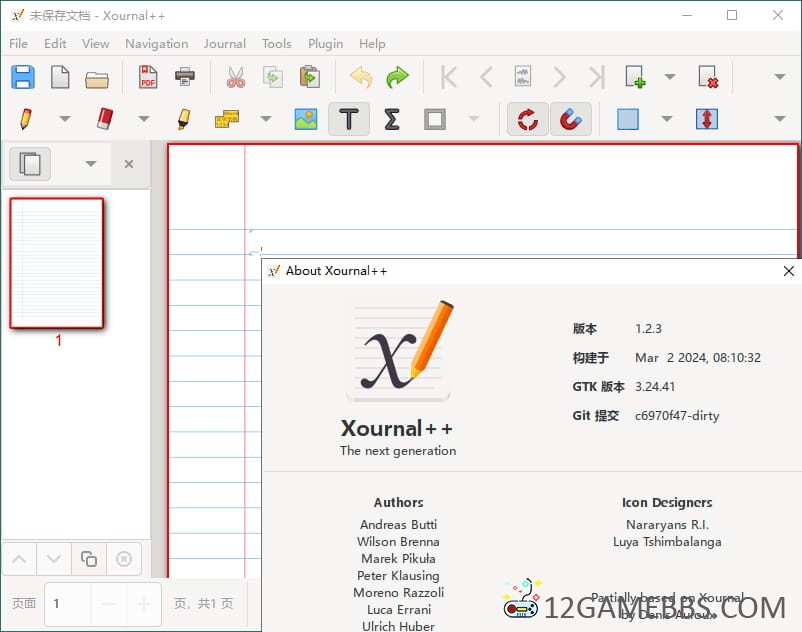Insert a new page after current

coord(635,77)
